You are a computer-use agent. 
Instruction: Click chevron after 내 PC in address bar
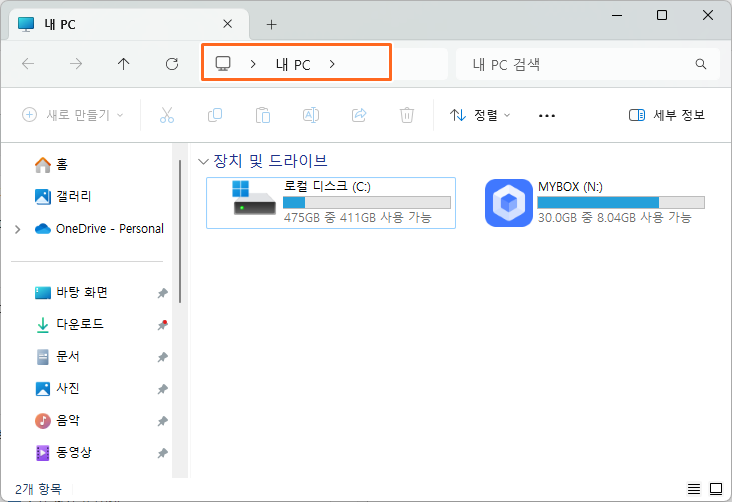[x=332, y=64]
